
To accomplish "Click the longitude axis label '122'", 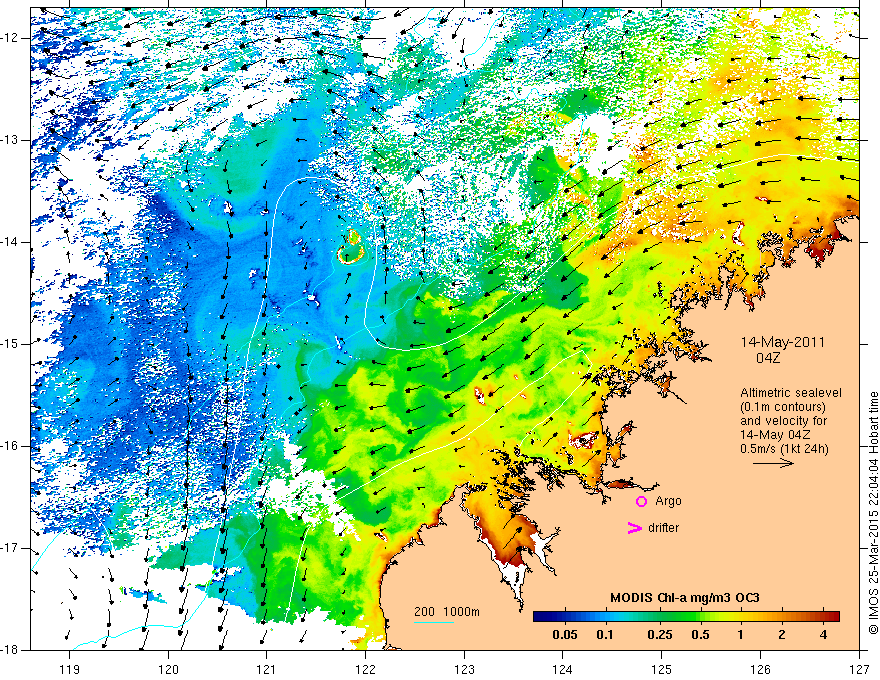I will pyautogui.click(x=365, y=669).
